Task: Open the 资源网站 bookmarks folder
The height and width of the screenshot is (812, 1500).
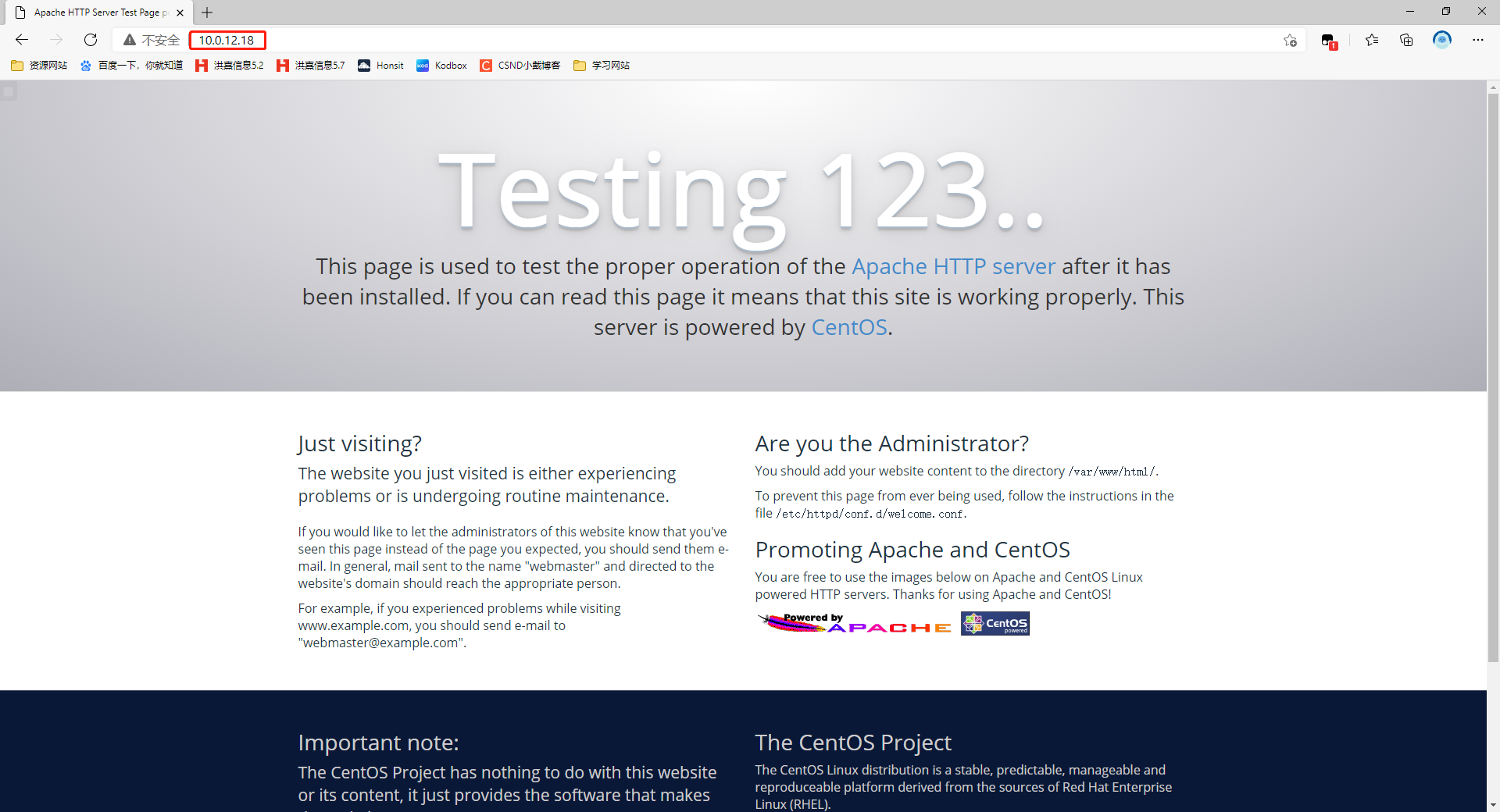Action: [39, 66]
